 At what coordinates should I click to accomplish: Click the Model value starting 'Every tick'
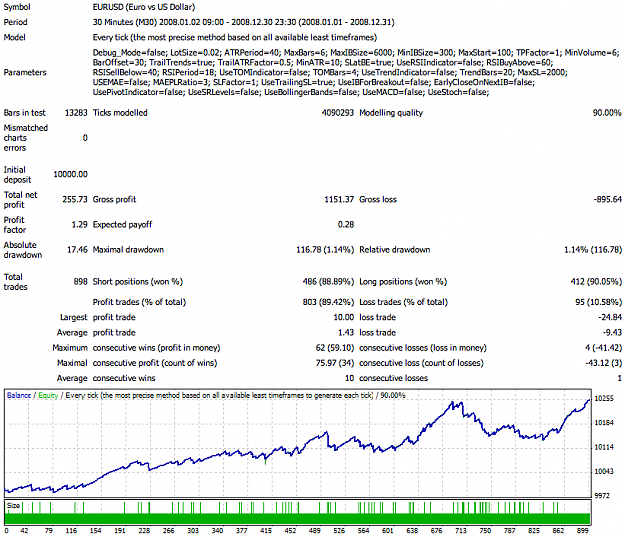coord(235,37)
